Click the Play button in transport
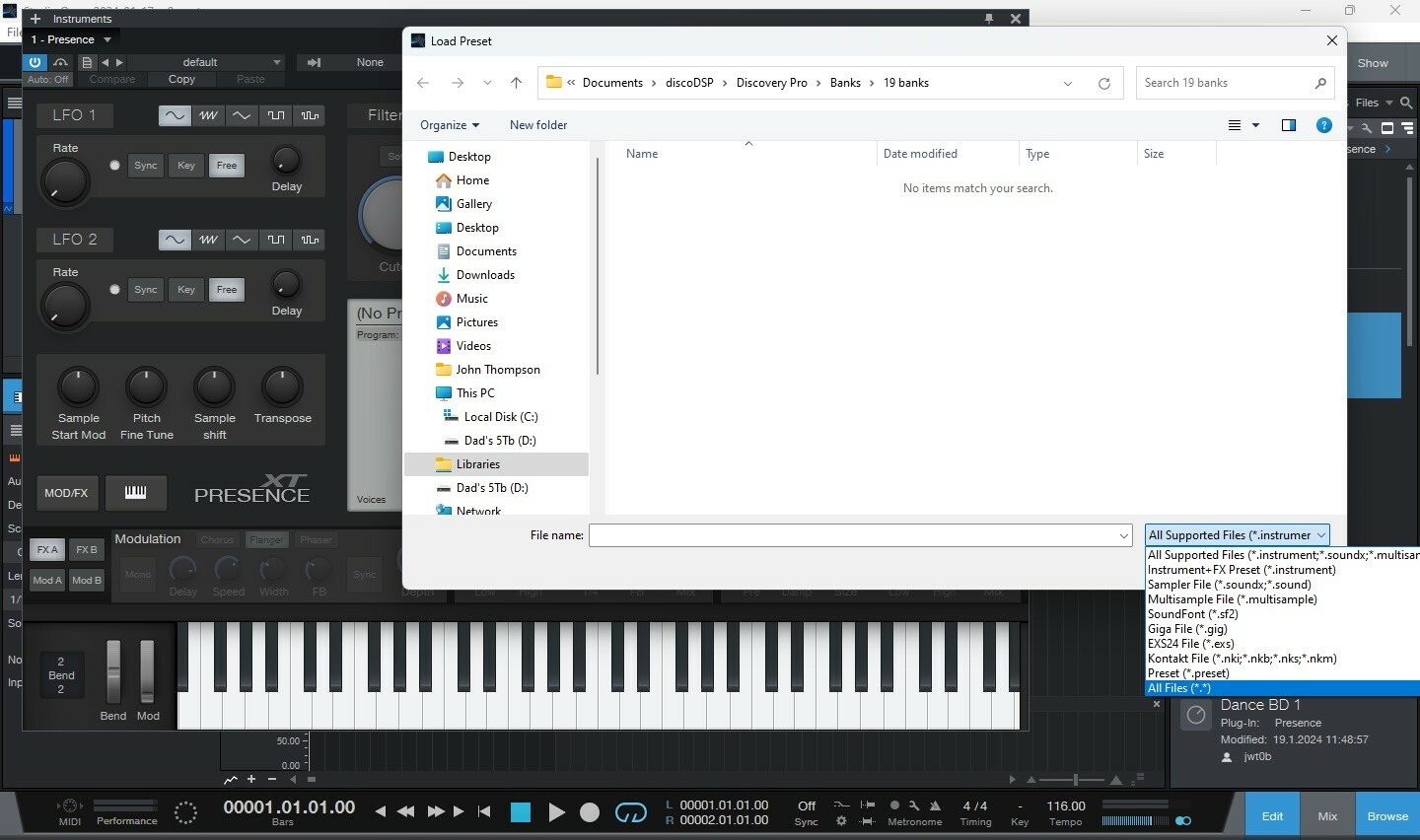The width and height of the screenshot is (1420, 840). 556,812
